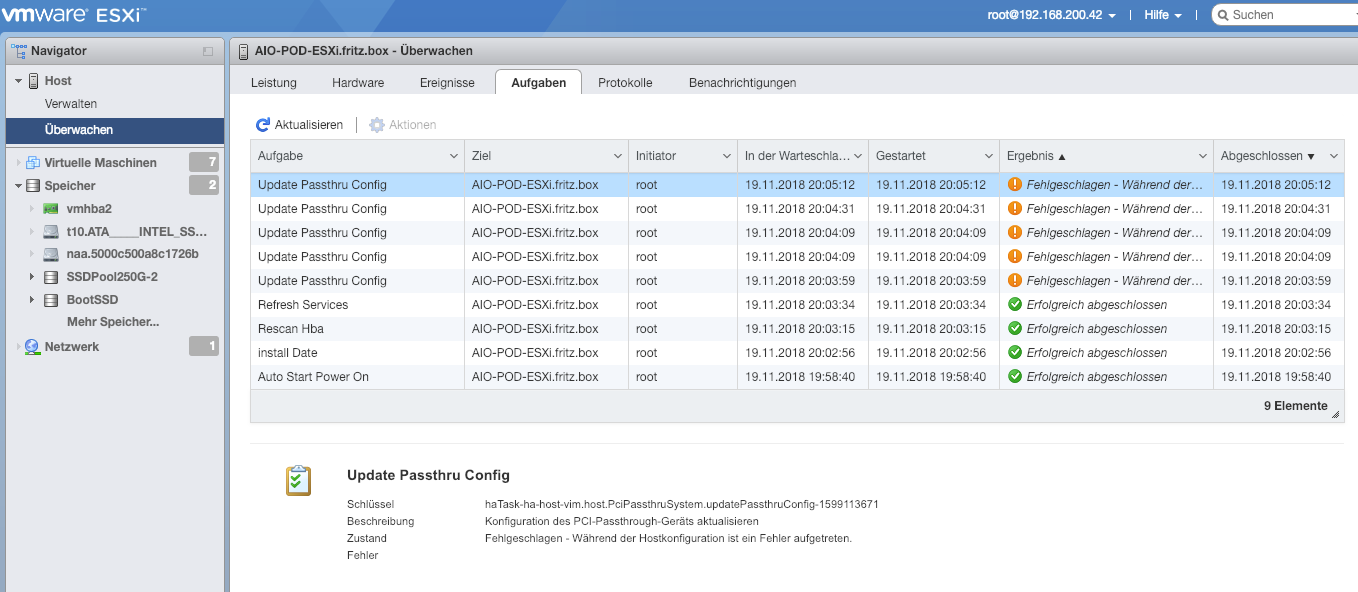1358x592 pixels.
Task: Expand the SSDPool250G-2 tree node
Action: point(31,277)
